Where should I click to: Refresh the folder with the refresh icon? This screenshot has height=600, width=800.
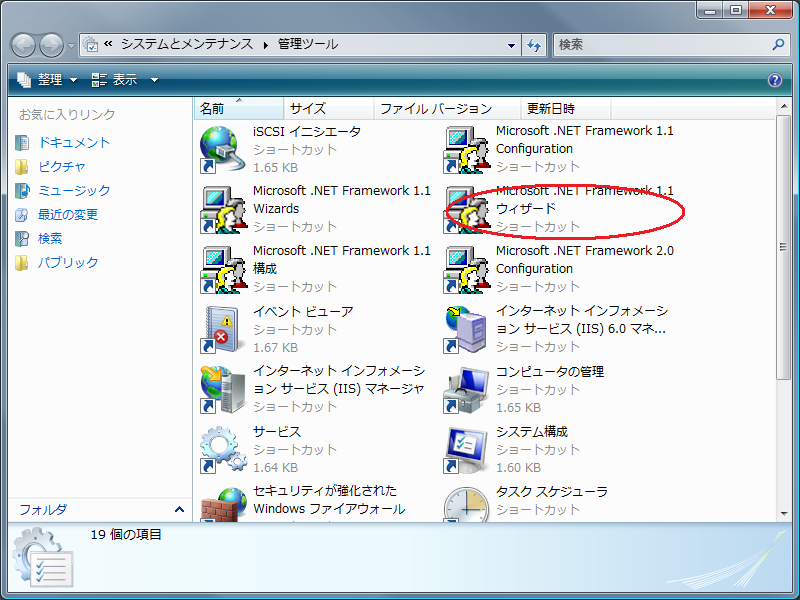(x=534, y=45)
